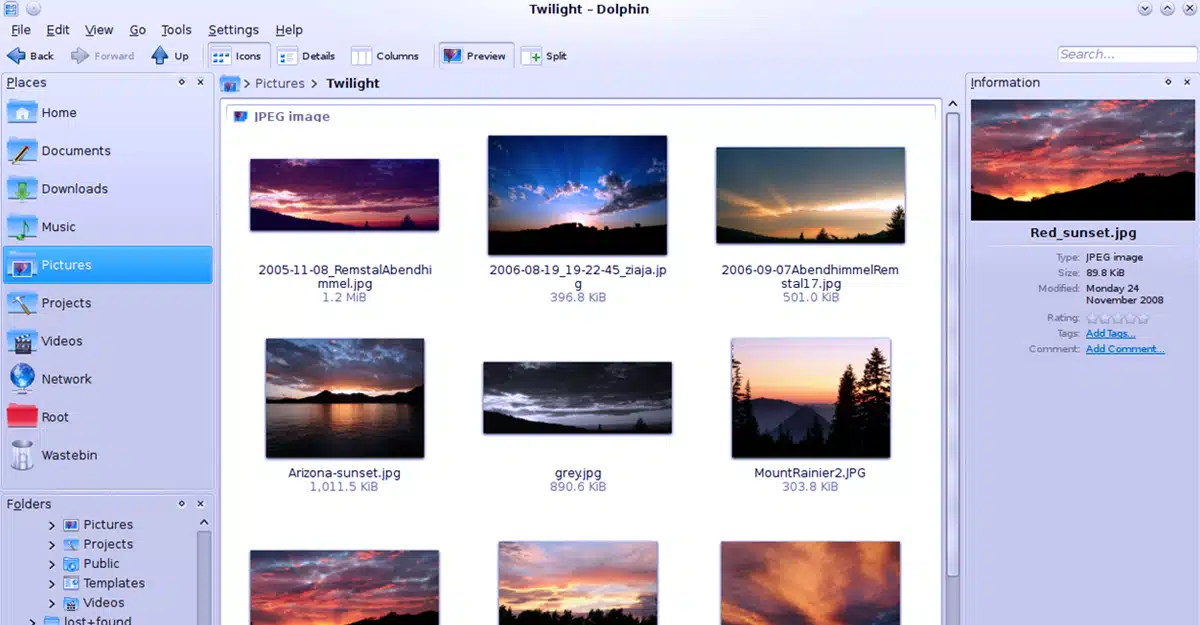The width and height of the screenshot is (1200, 625).
Task: Click the Add Comment link
Action: [1125, 349]
